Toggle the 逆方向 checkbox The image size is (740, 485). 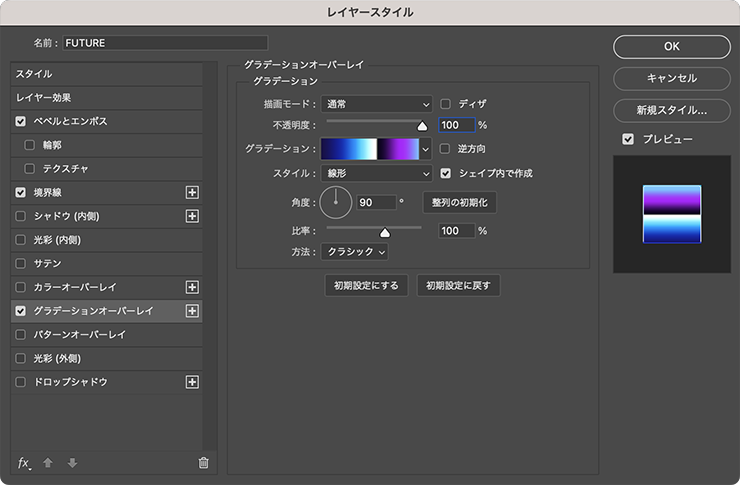[446, 149]
